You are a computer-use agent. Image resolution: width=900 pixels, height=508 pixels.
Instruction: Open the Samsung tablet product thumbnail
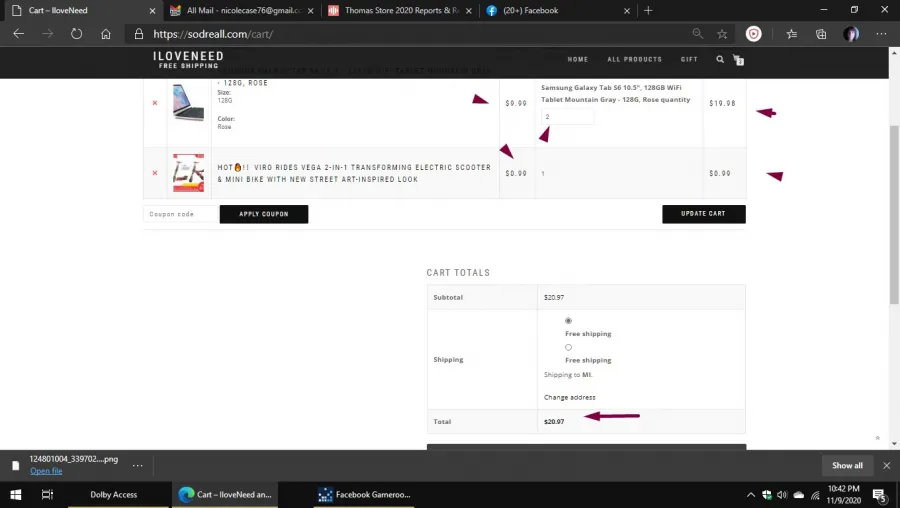click(x=188, y=102)
